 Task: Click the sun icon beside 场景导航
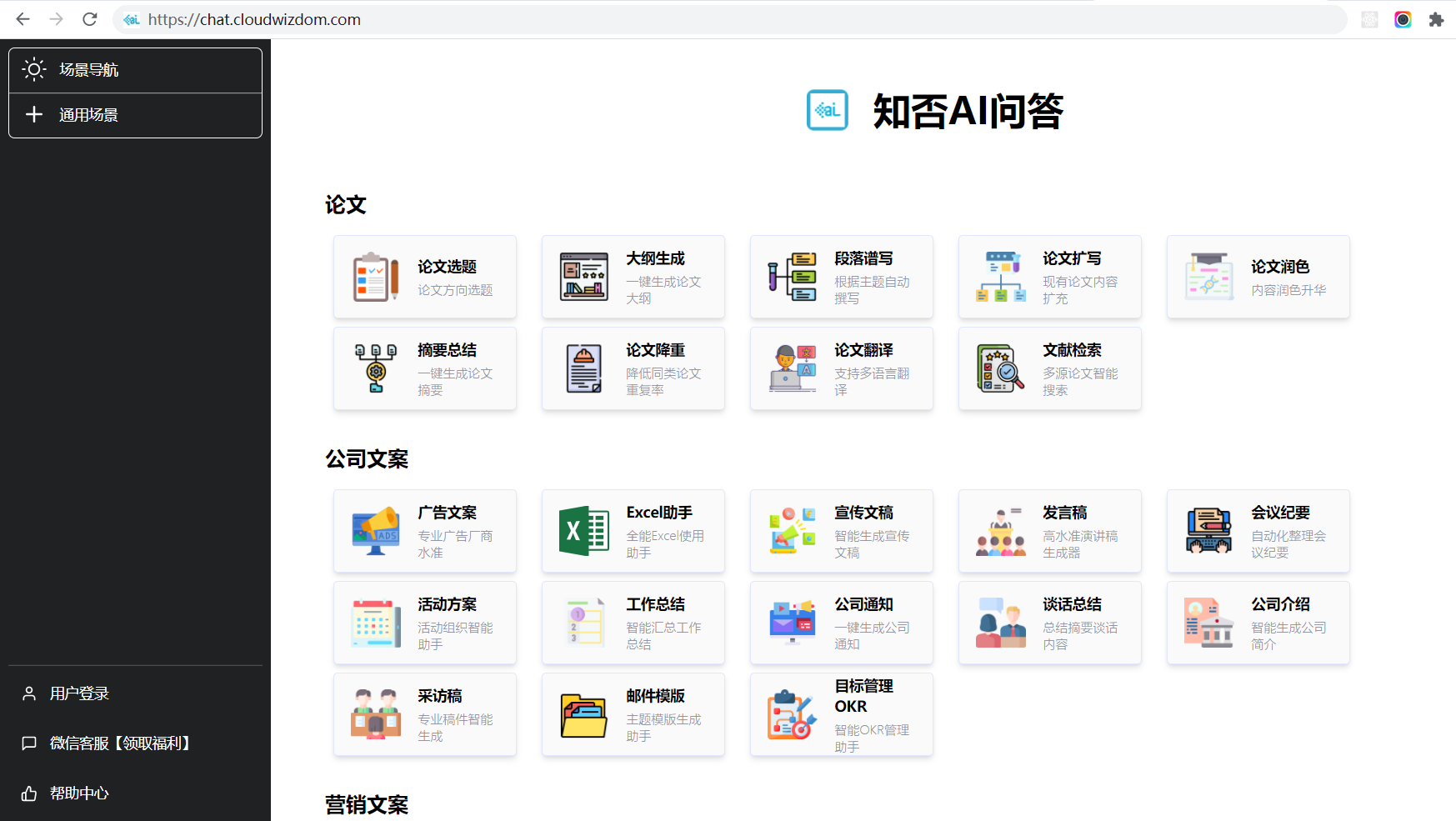34,69
